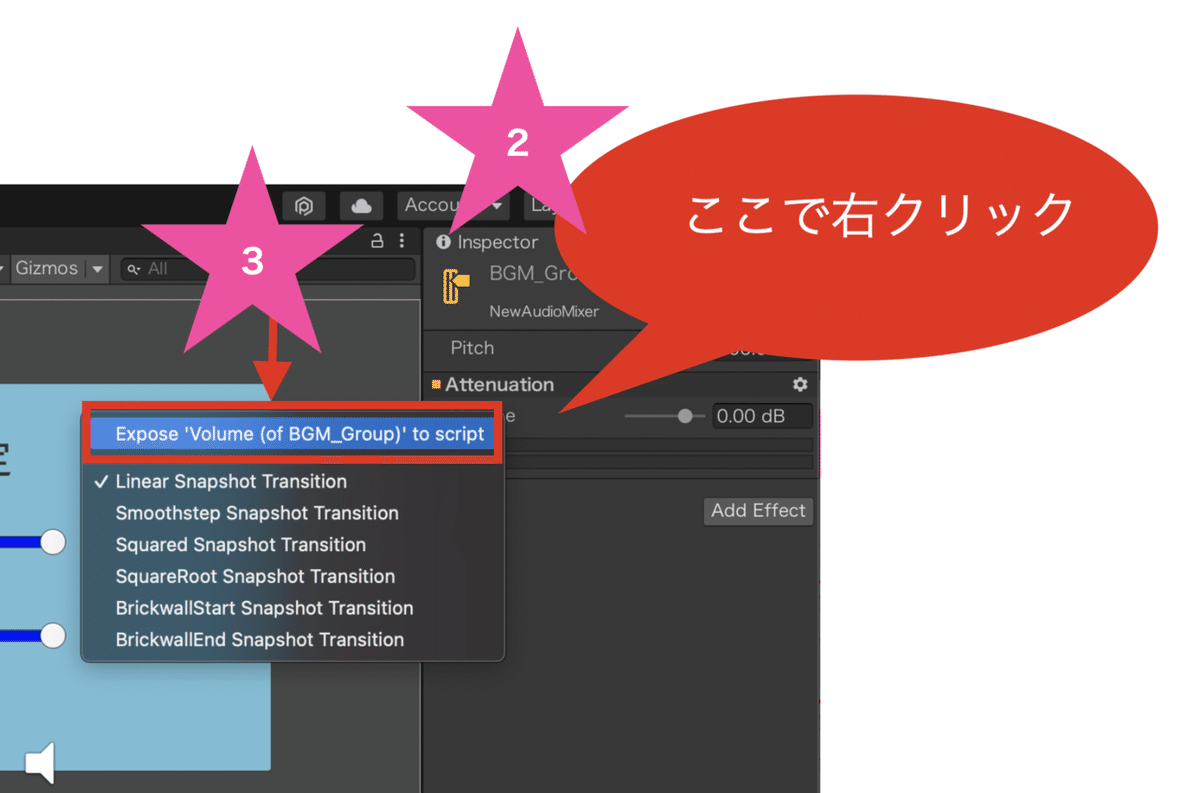The width and height of the screenshot is (1200, 793).
Task: Focus the scene search field labeled All
Action: [266, 269]
